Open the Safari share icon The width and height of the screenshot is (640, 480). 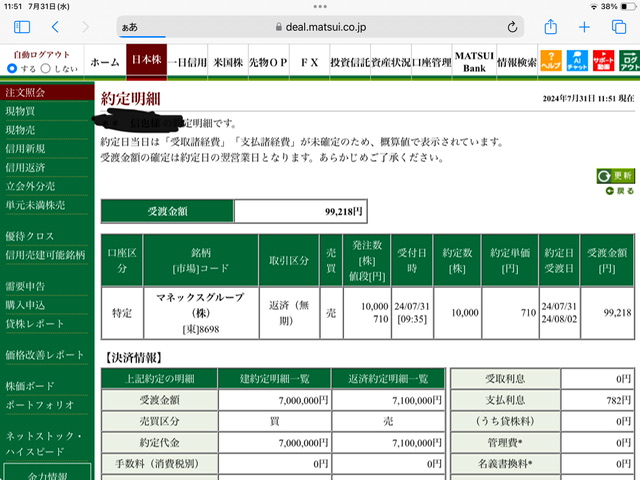(551, 27)
